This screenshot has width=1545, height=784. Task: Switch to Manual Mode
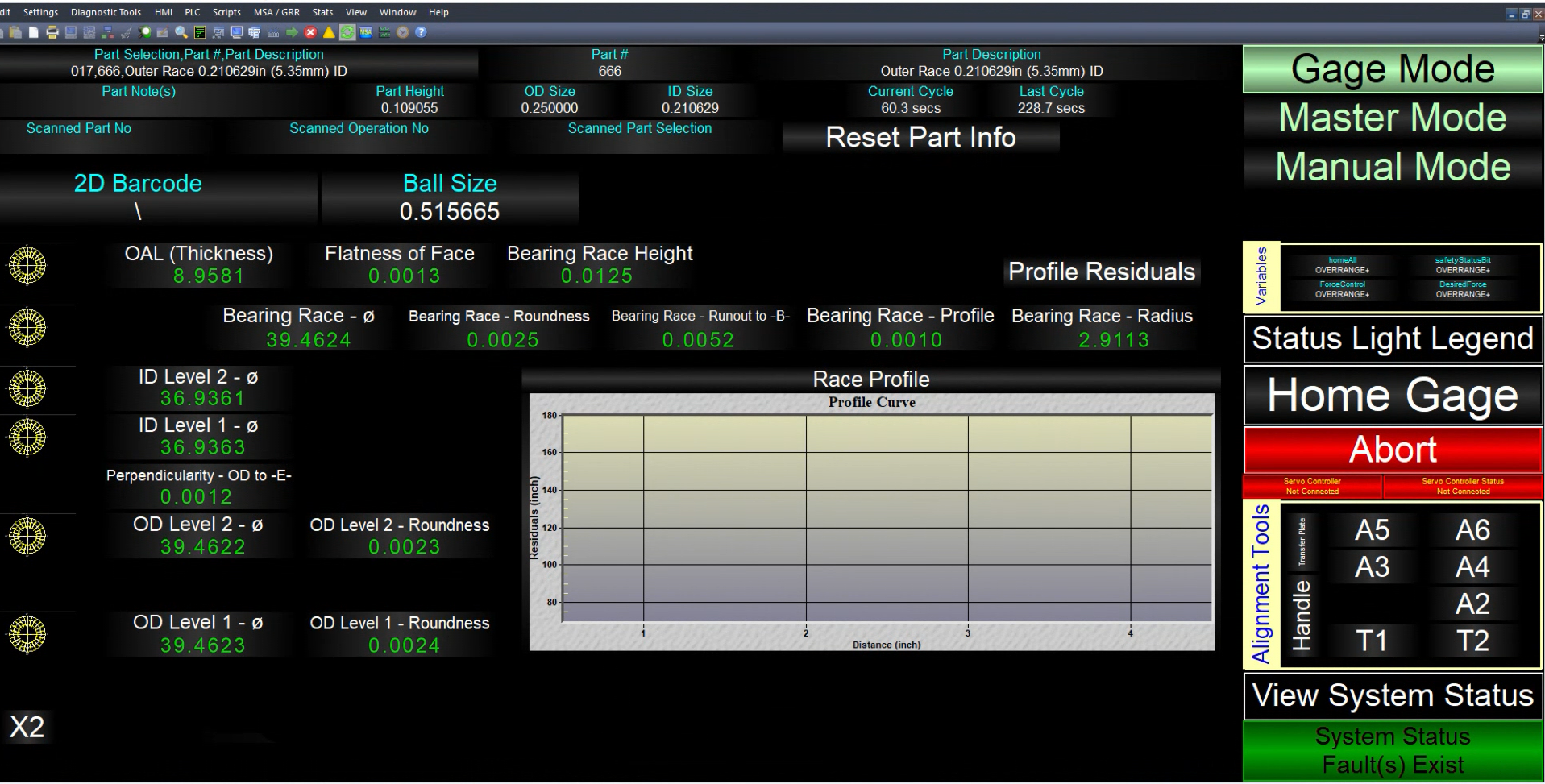(x=1393, y=167)
